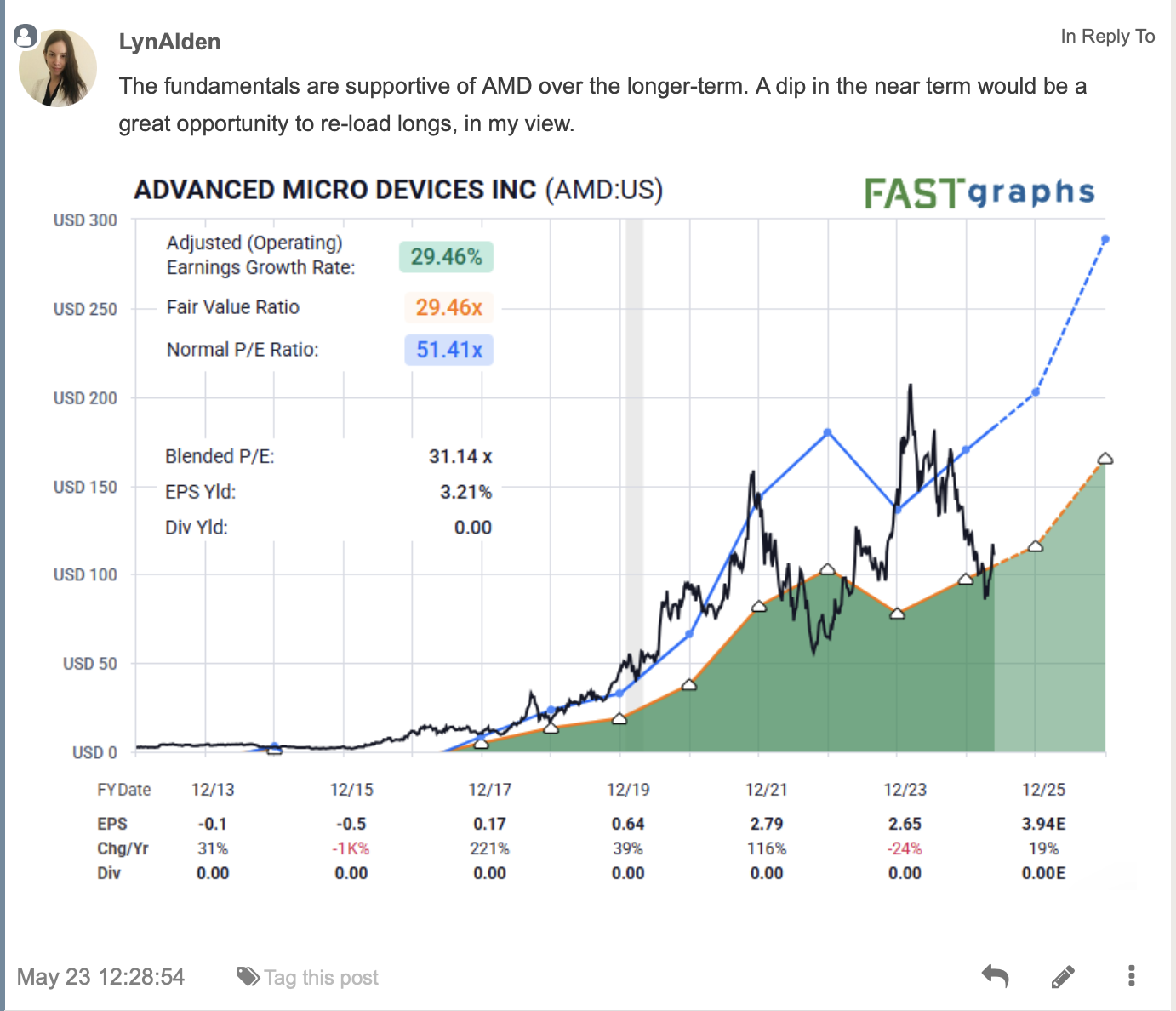Click the 12/25 fiscal year date label
1176x1011 pixels.
(x=1043, y=790)
